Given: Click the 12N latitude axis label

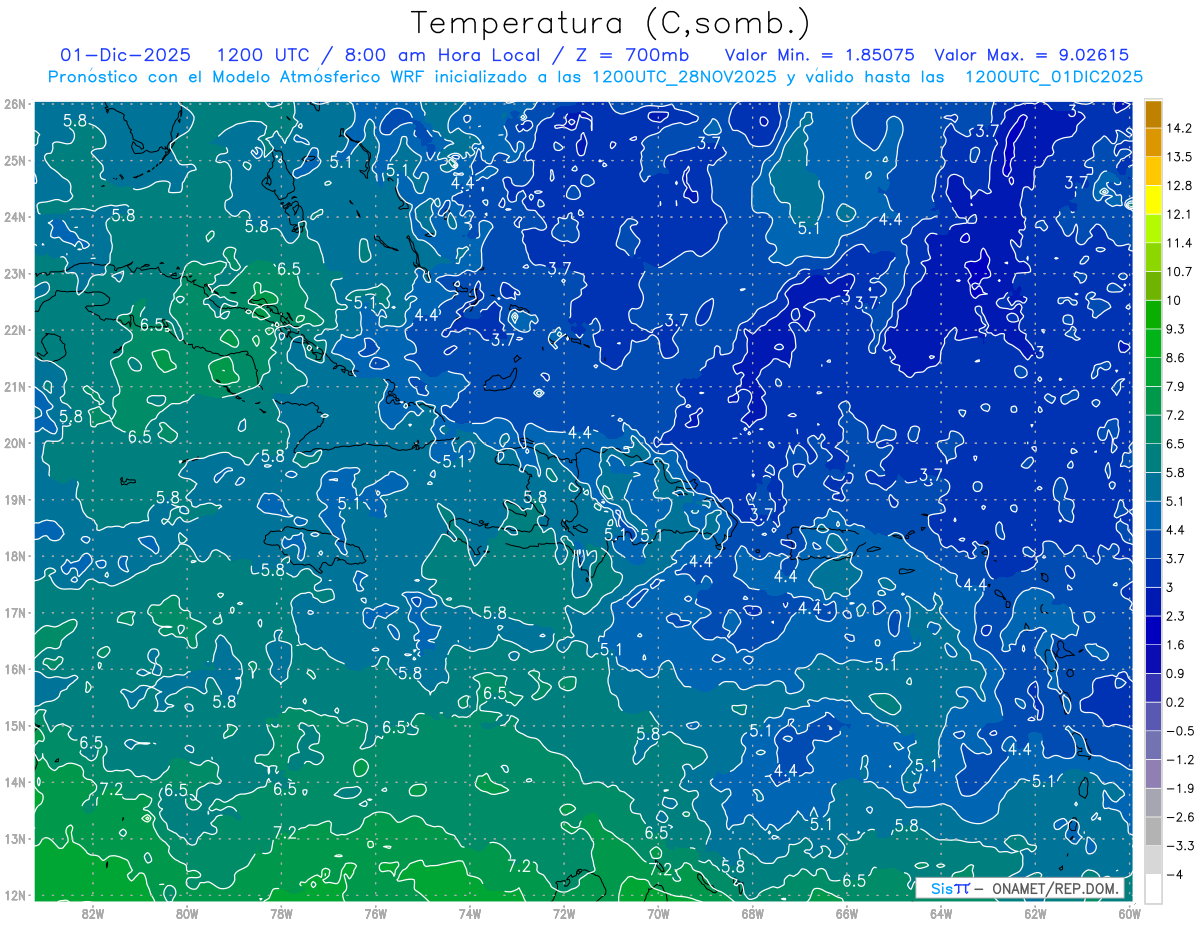Looking at the screenshot, I should coord(15,895).
